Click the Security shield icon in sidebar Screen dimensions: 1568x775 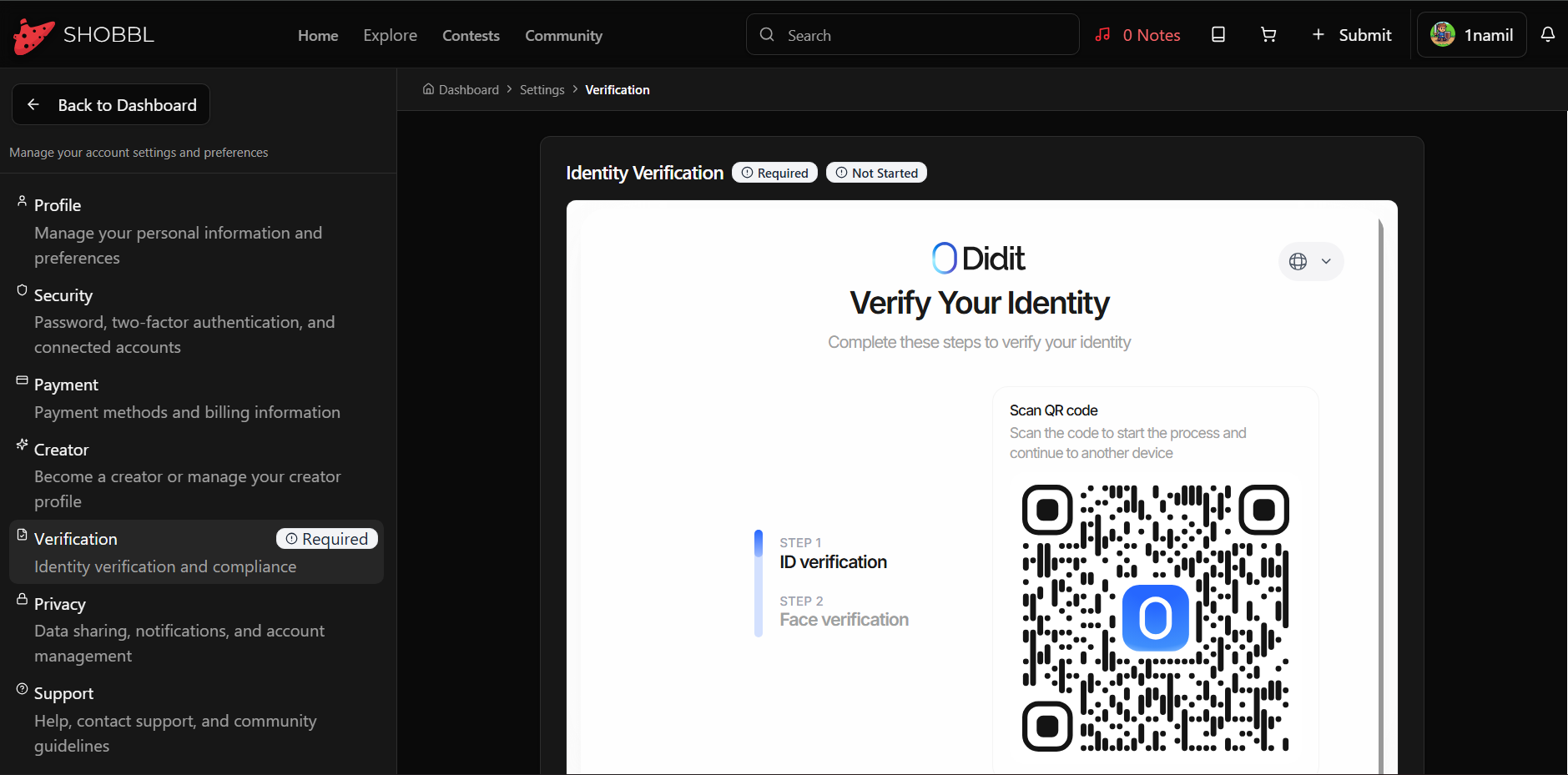pos(20,289)
